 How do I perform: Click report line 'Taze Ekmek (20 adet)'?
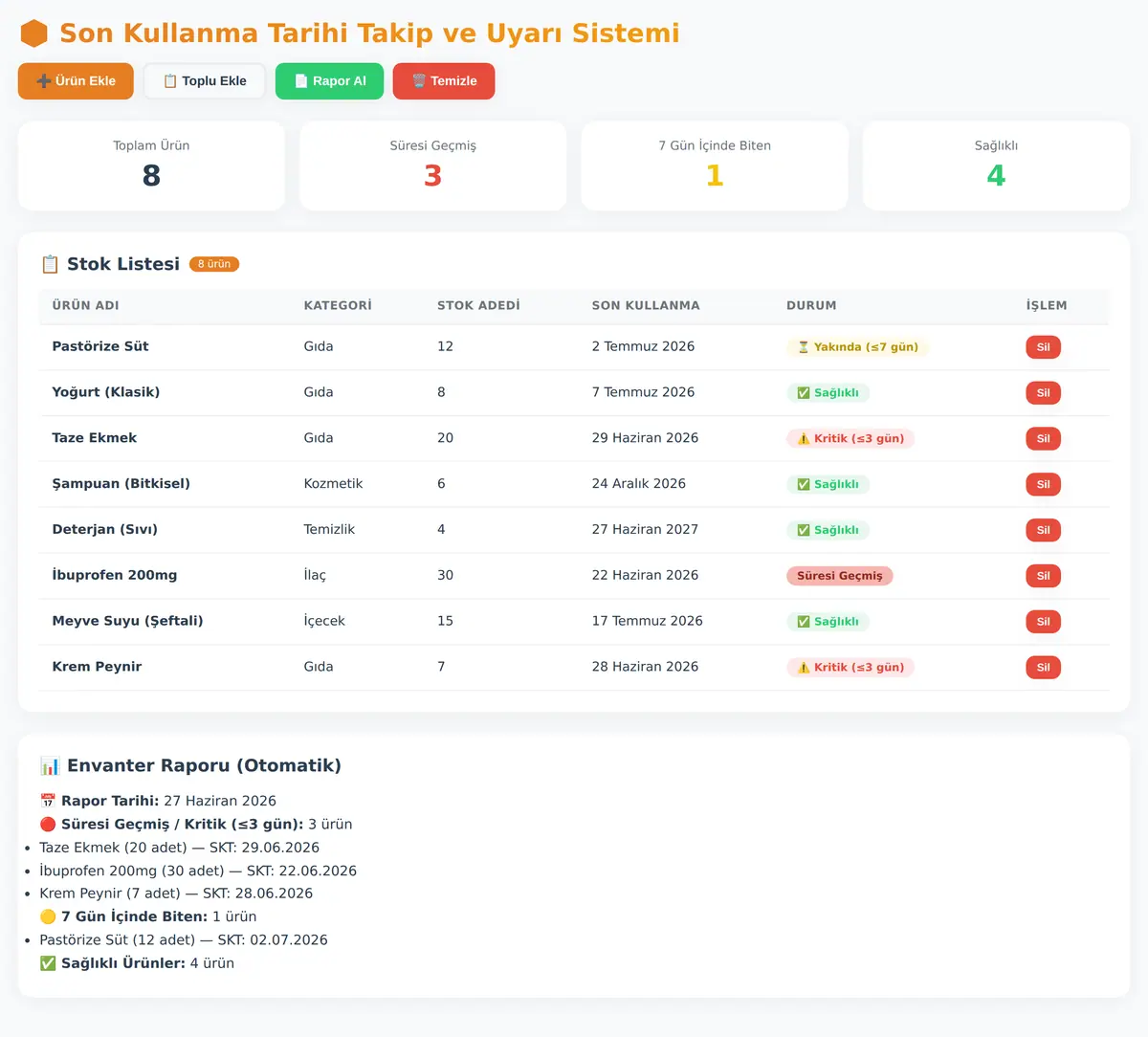179,848
